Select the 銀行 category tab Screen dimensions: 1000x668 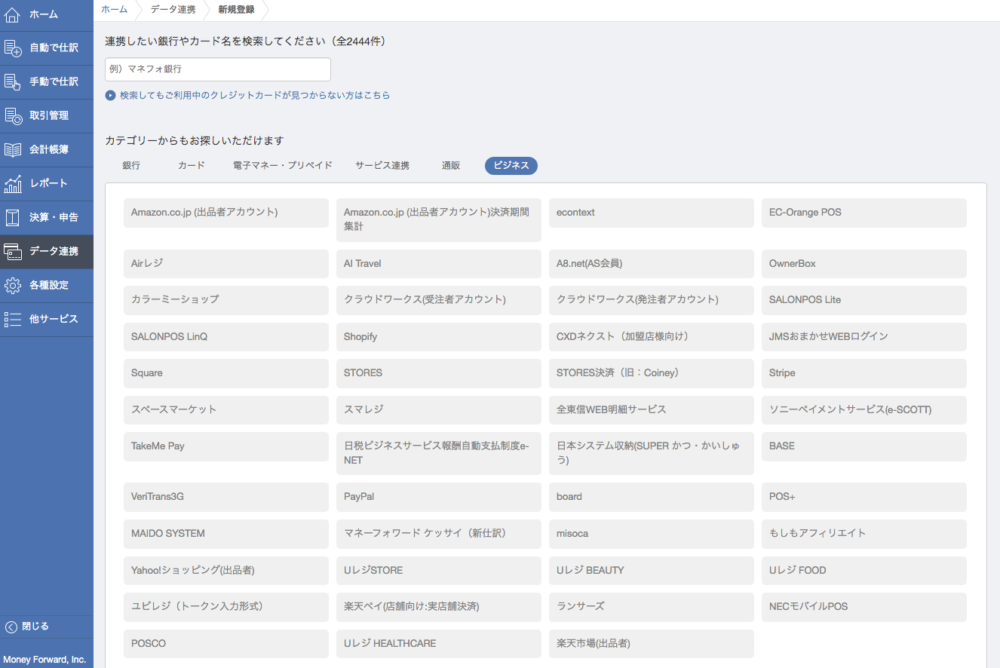coord(131,165)
